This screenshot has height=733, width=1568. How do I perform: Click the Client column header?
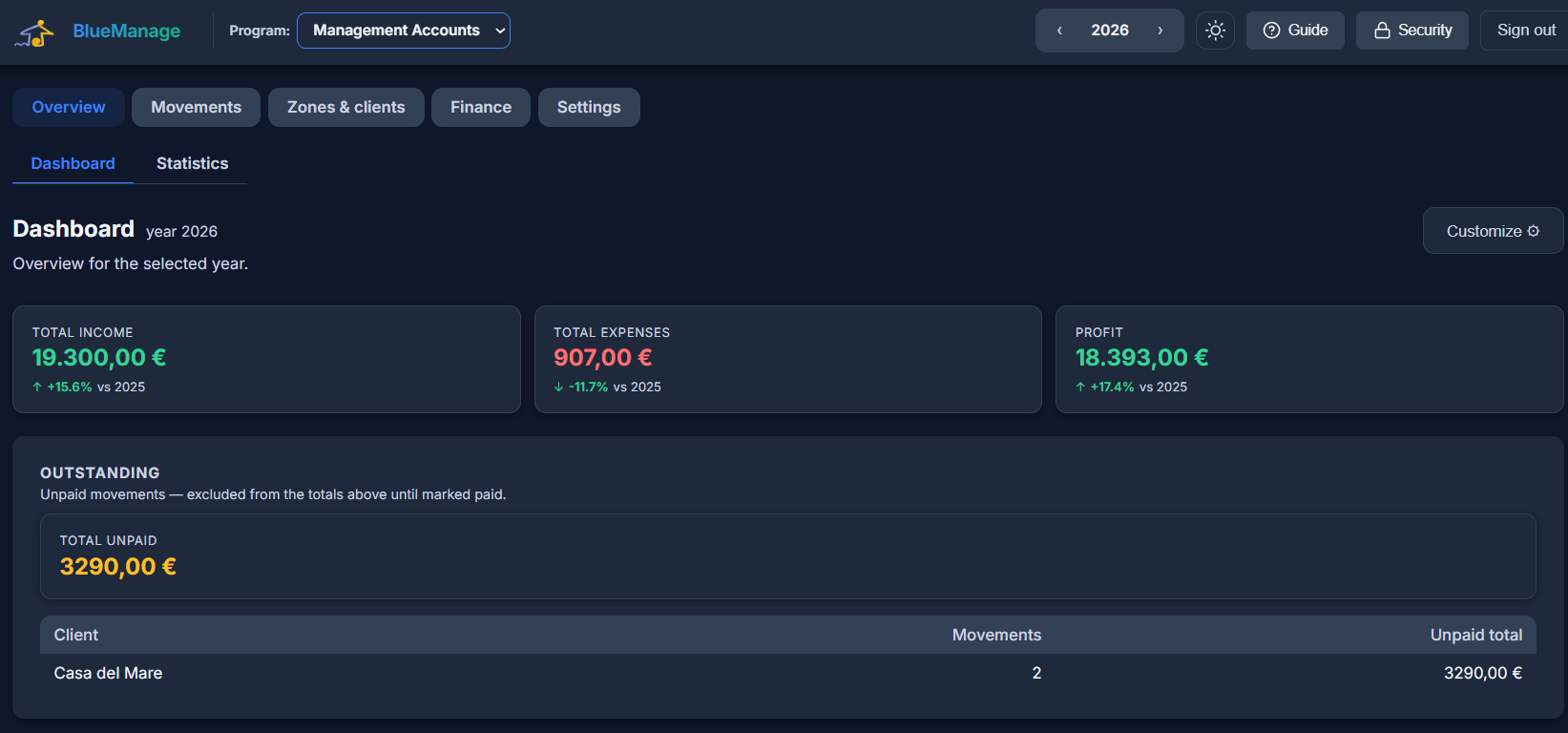76,635
